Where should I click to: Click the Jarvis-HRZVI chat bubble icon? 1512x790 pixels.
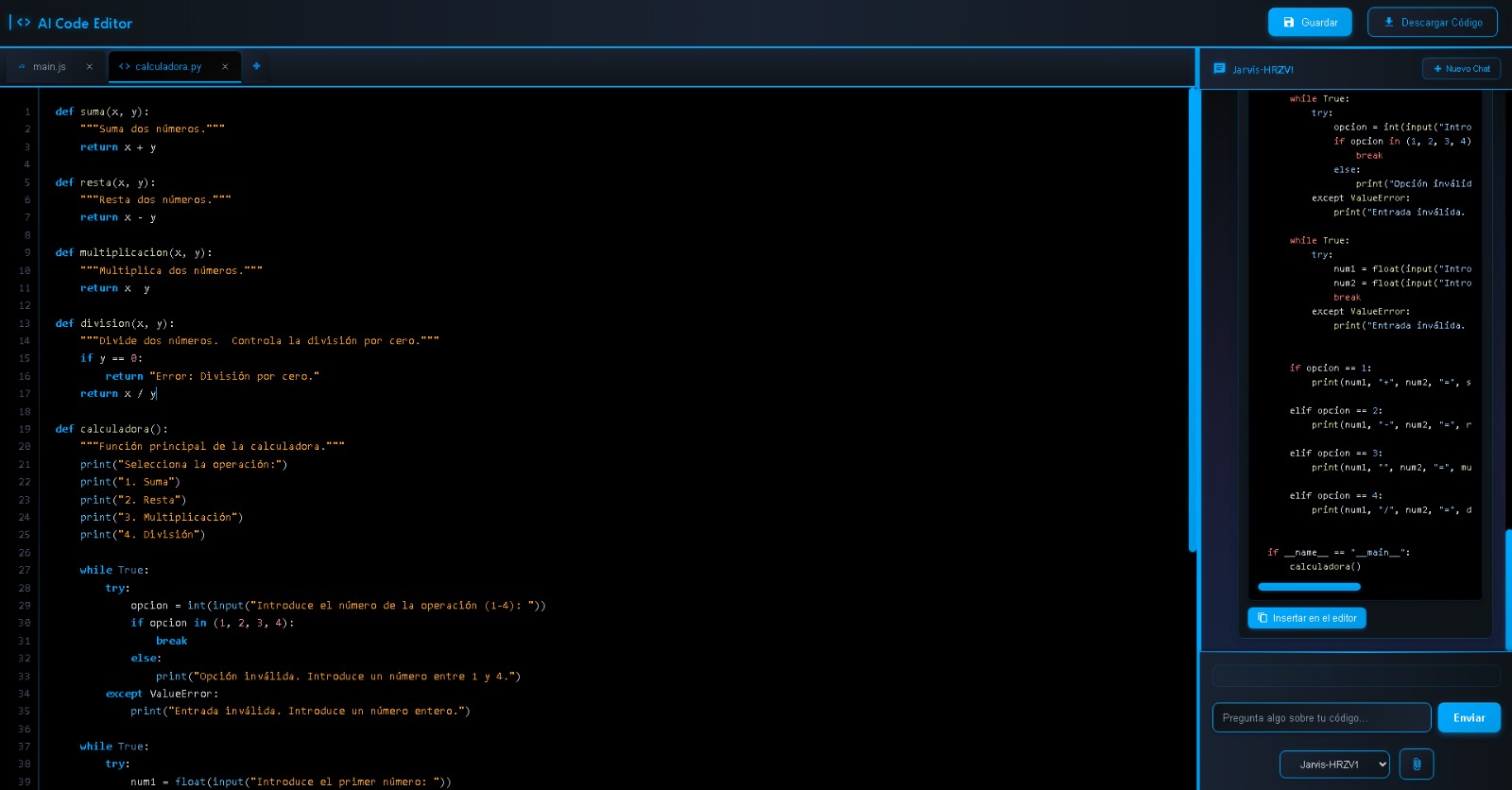coord(1219,69)
